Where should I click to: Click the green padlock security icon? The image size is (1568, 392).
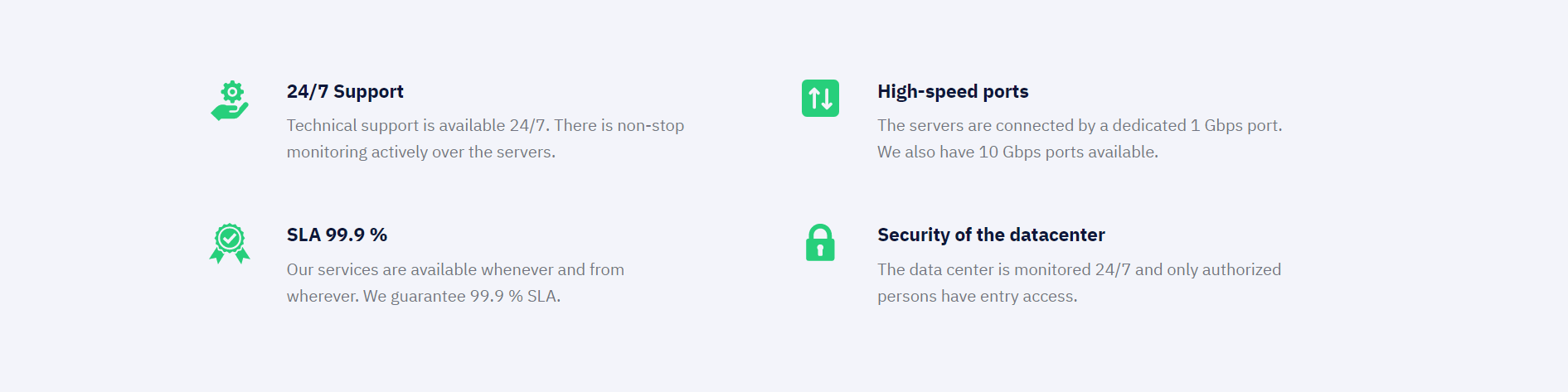[x=820, y=242]
